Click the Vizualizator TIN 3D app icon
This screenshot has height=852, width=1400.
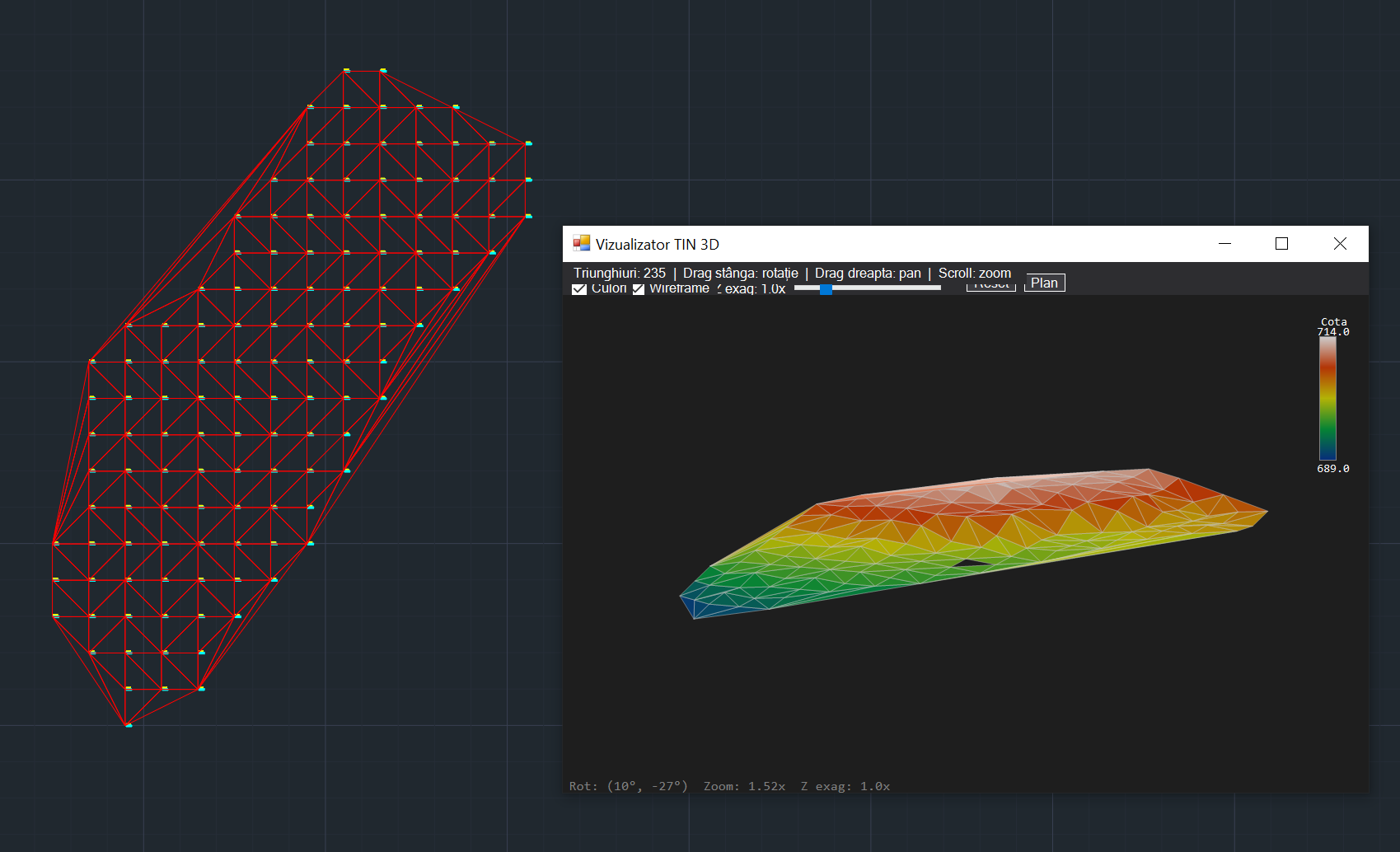tap(582, 243)
